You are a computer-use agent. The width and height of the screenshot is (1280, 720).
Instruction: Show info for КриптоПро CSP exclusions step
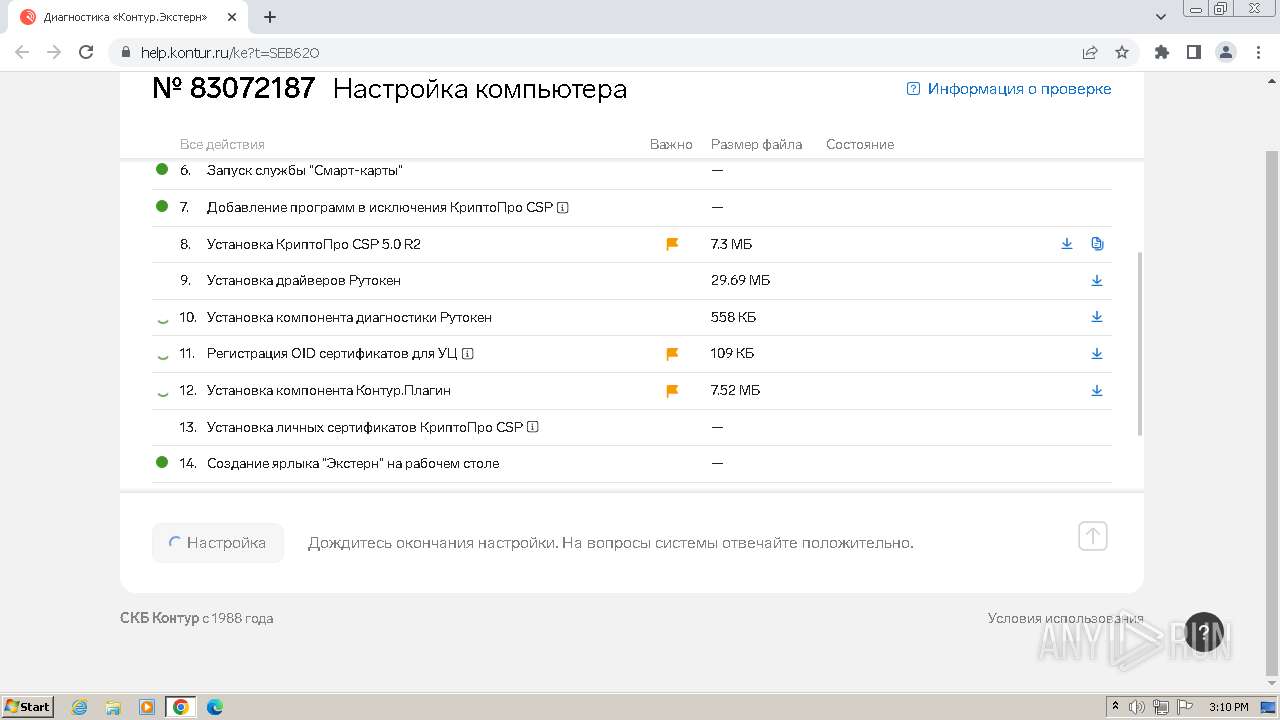[563, 208]
